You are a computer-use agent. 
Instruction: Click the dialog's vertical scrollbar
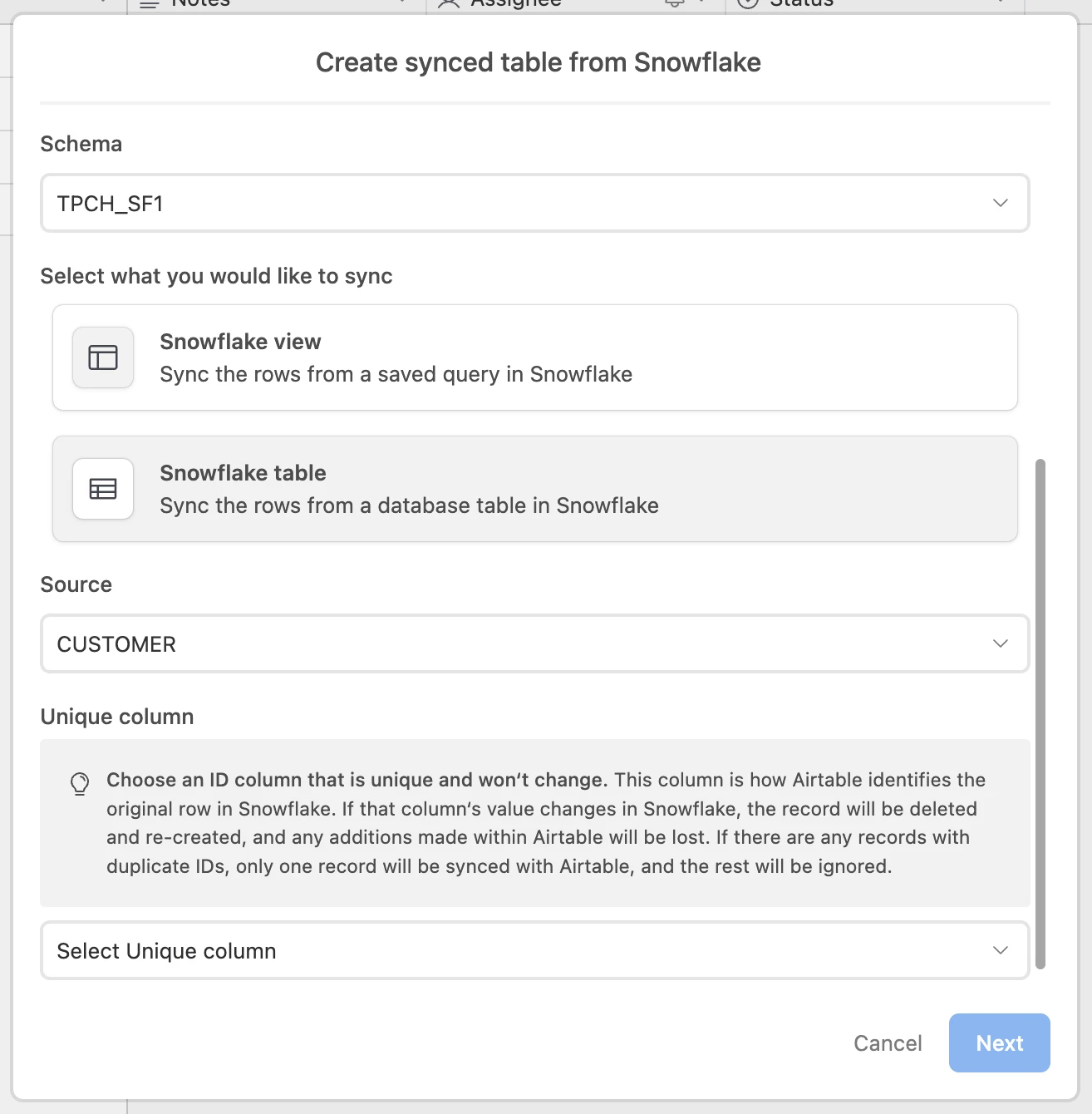tap(1040, 713)
